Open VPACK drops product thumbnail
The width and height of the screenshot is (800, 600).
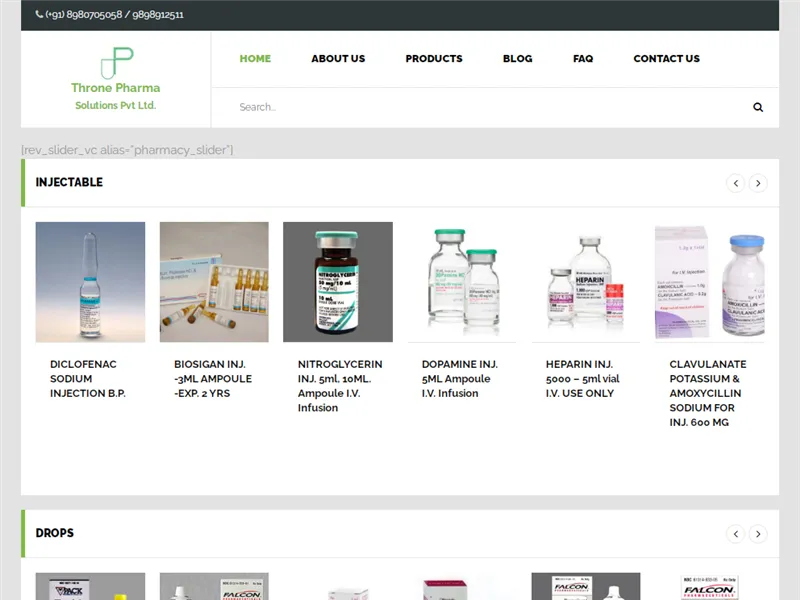tap(90, 586)
